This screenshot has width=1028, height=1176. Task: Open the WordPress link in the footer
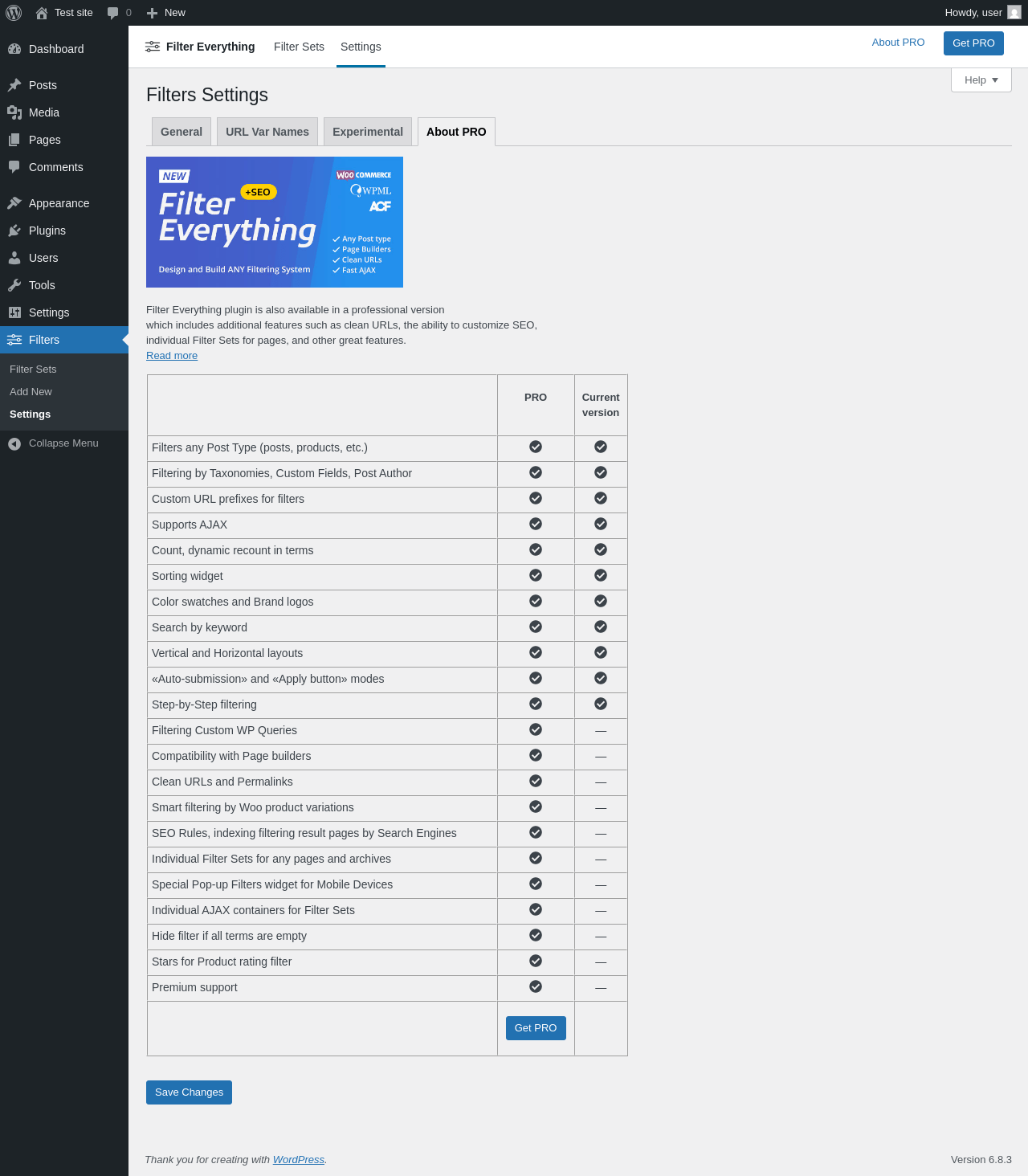tap(299, 1160)
